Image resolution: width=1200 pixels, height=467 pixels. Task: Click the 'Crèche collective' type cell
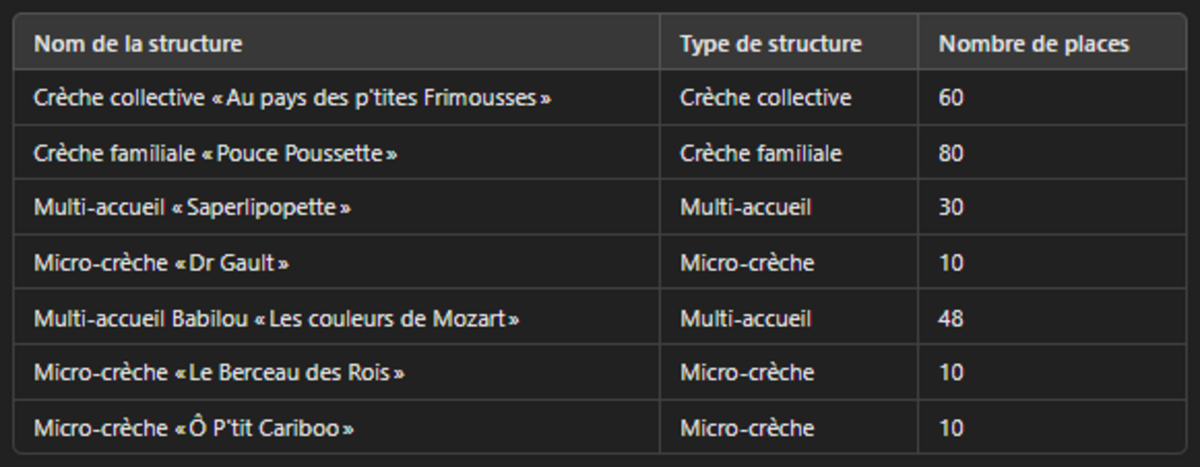point(765,98)
